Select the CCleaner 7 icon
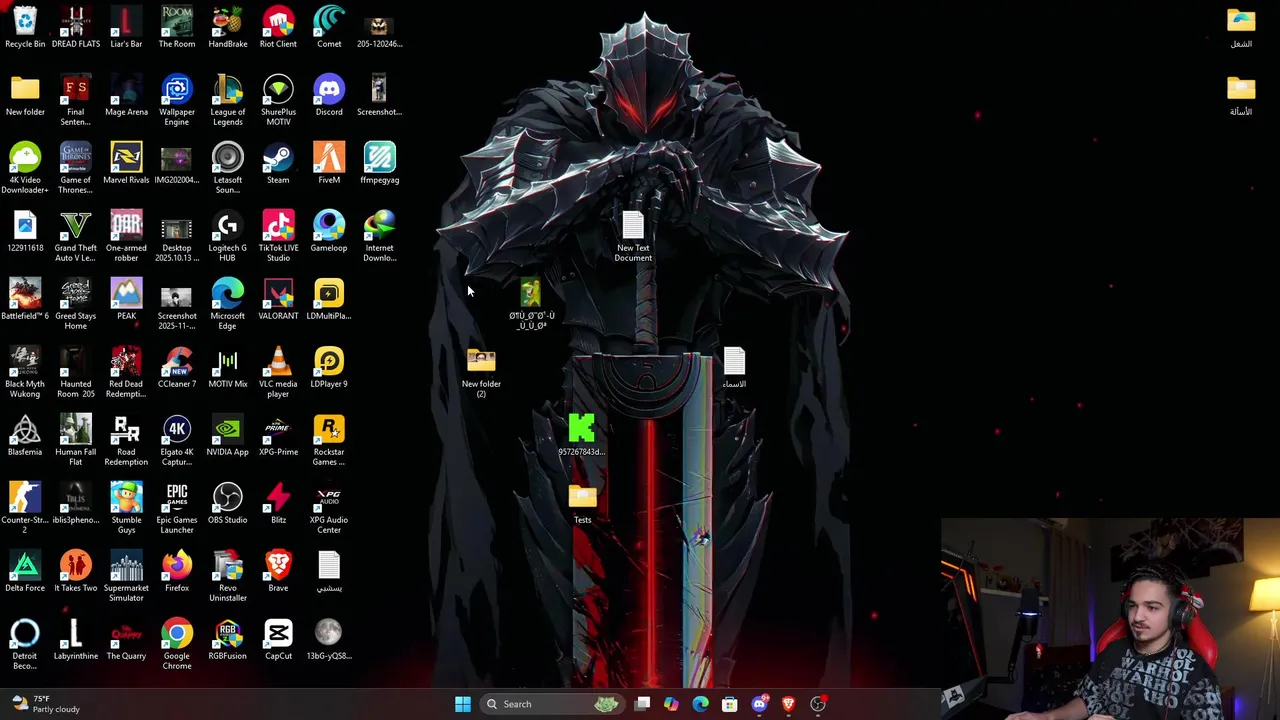The width and height of the screenshot is (1280, 720). coord(177,367)
